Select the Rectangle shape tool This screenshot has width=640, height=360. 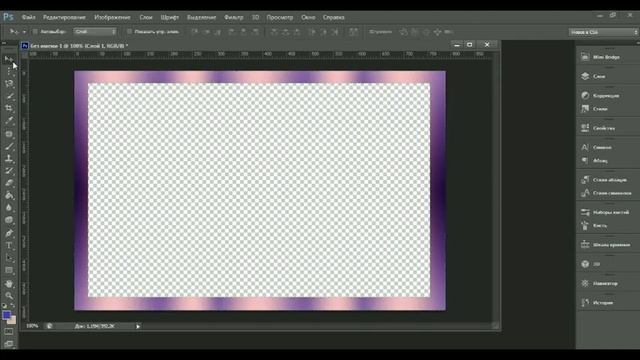(x=9, y=270)
